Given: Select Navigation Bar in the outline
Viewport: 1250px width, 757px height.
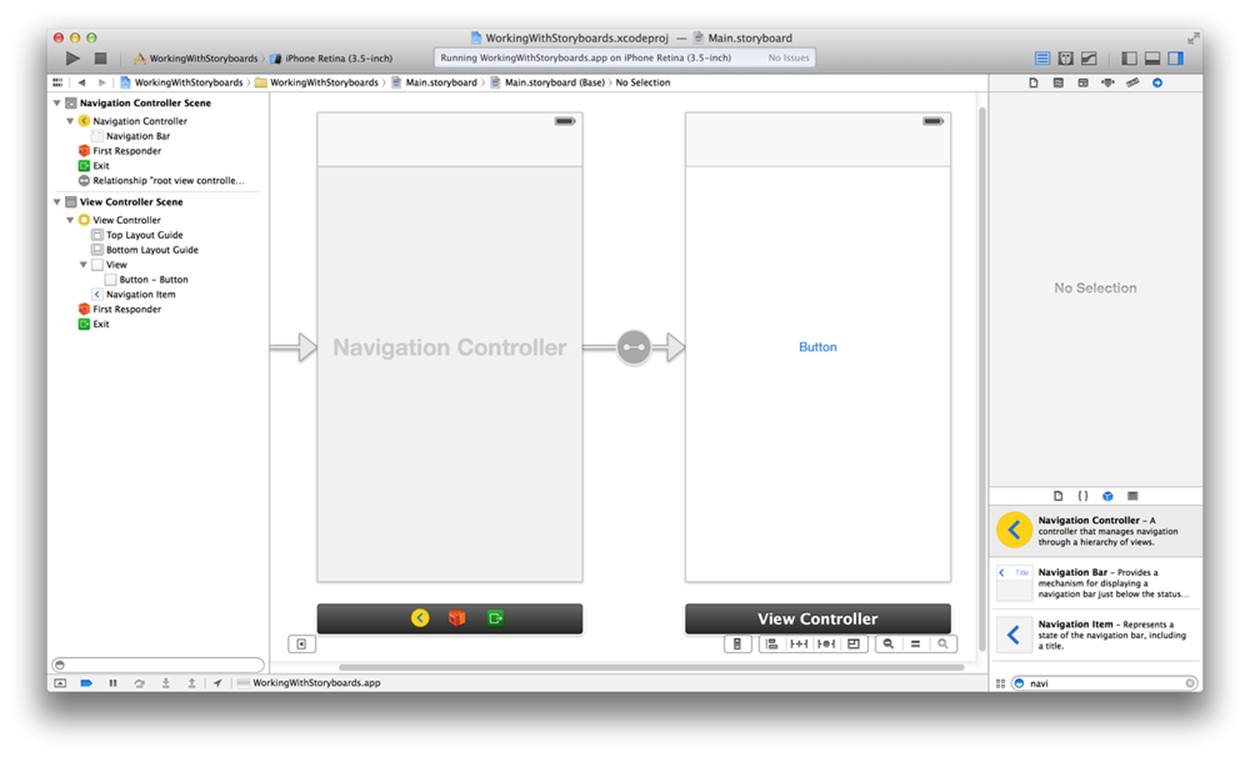Looking at the screenshot, I should click(x=132, y=136).
